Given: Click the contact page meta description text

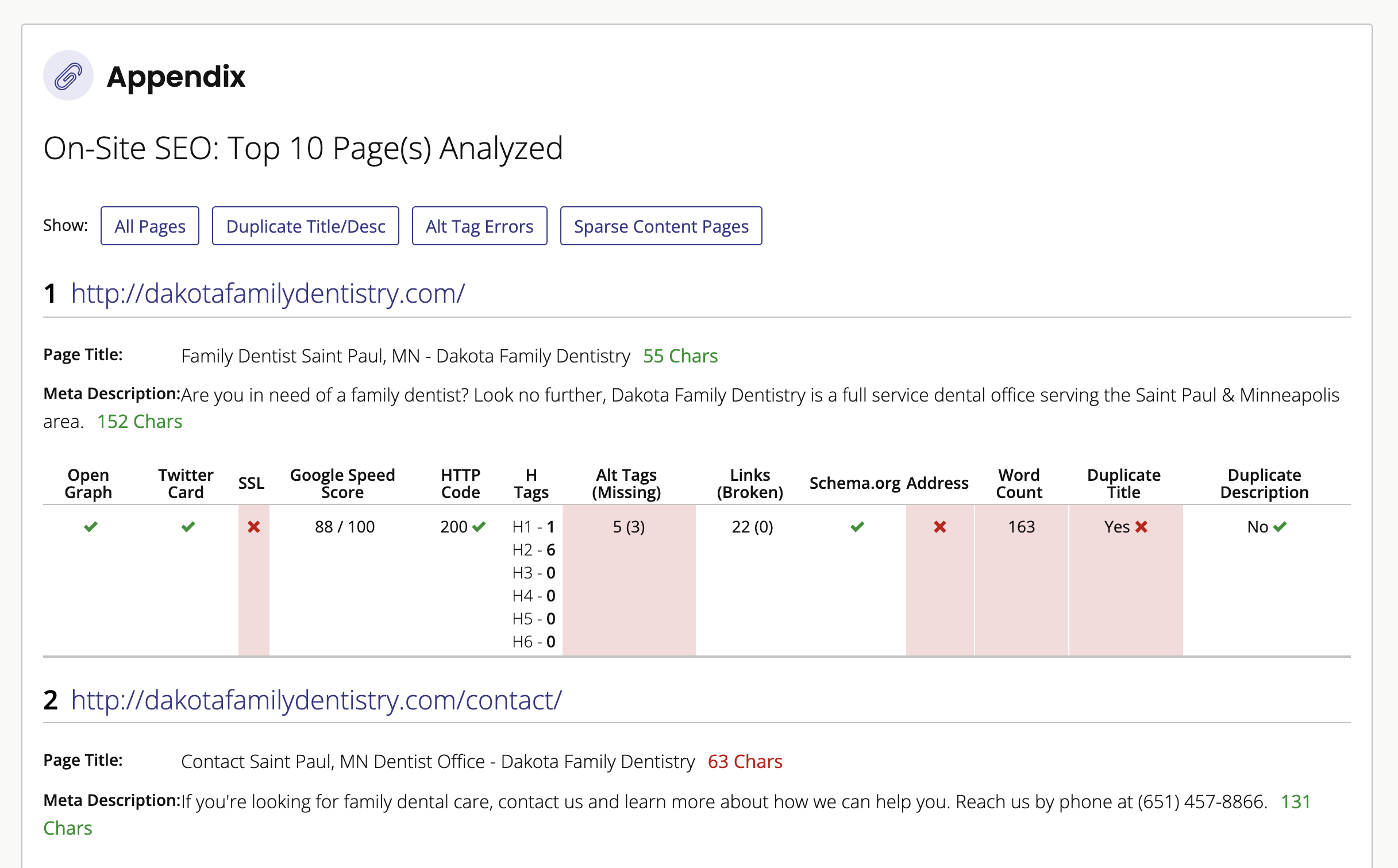Looking at the screenshot, I should pyautogui.click(x=724, y=802).
